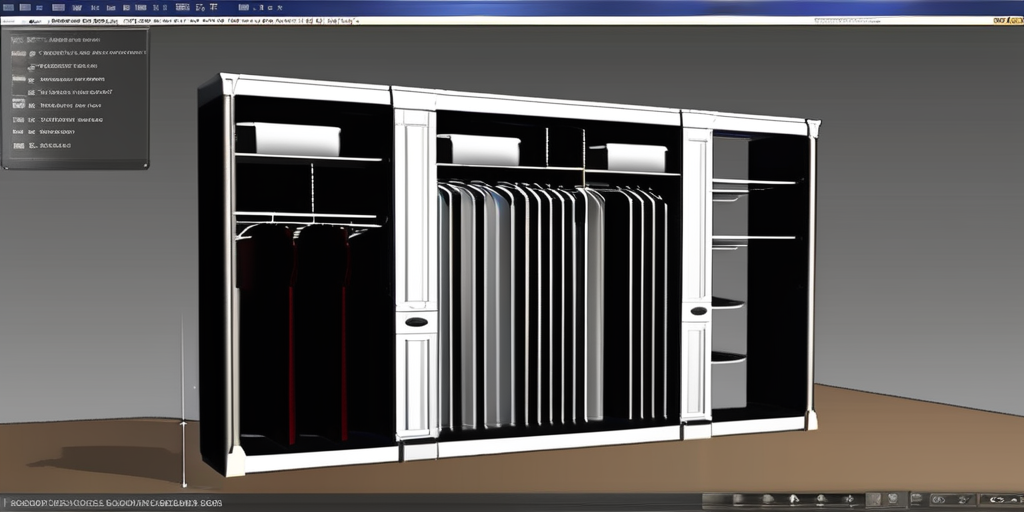The width and height of the screenshot is (1024, 512).
Task: Select the highlighted icon in the bottom-right toolbar
Action: click(873, 499)
